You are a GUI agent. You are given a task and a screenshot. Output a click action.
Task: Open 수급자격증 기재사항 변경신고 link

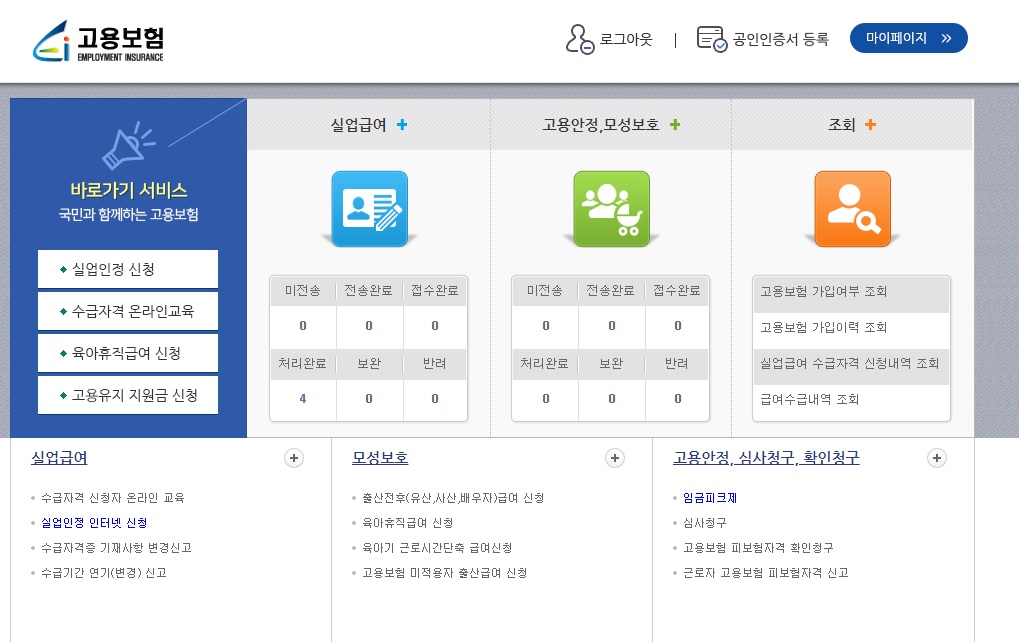116,548
